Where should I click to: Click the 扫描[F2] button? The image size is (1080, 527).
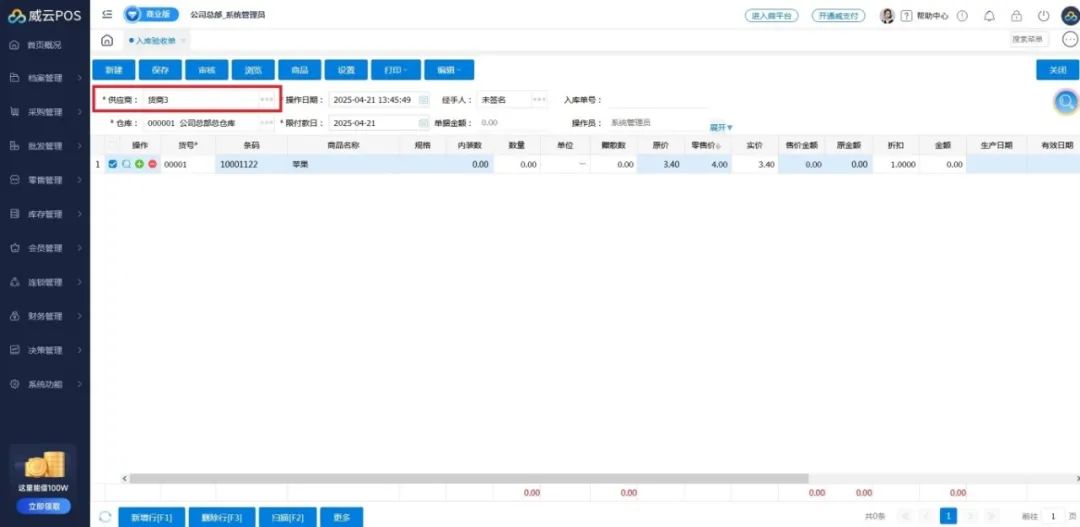click(x=288, y=517)
